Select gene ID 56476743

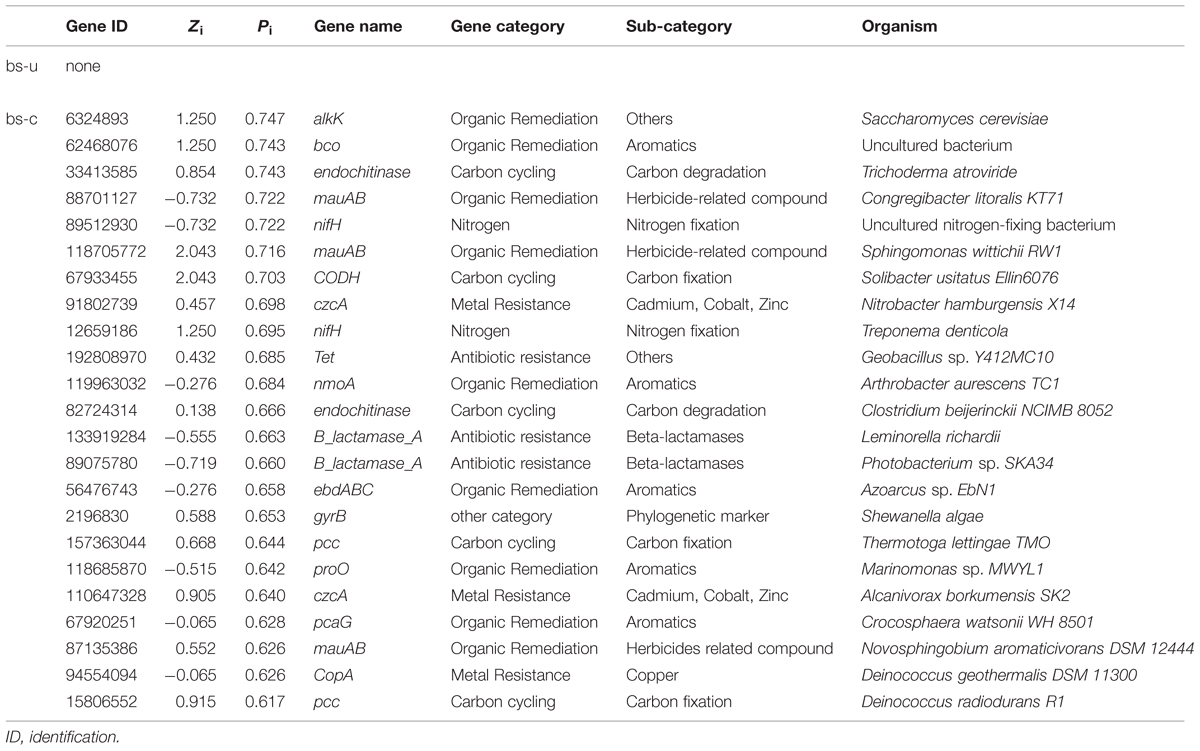coord(102,490)
